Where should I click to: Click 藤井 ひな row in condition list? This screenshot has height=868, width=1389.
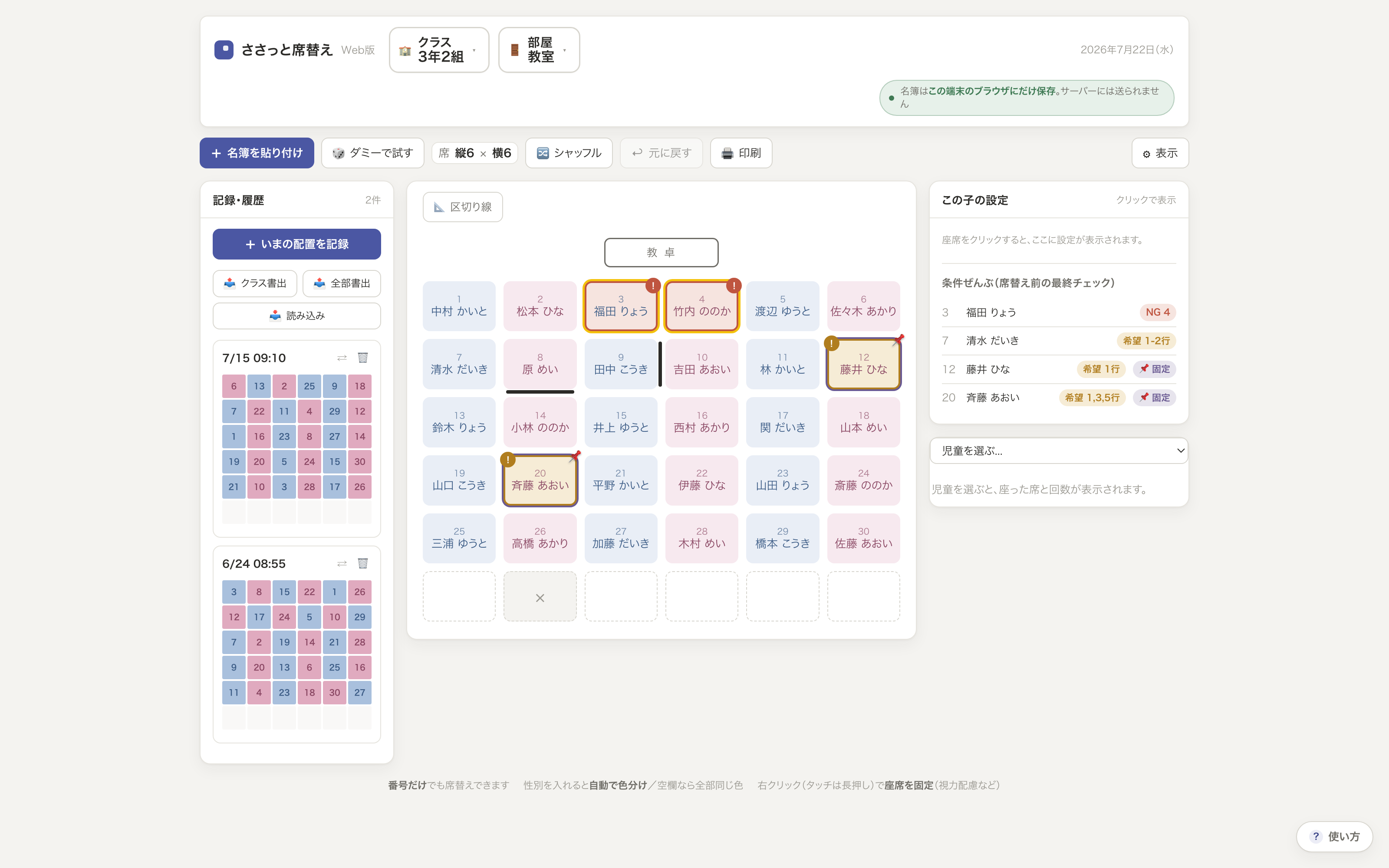1059,369
